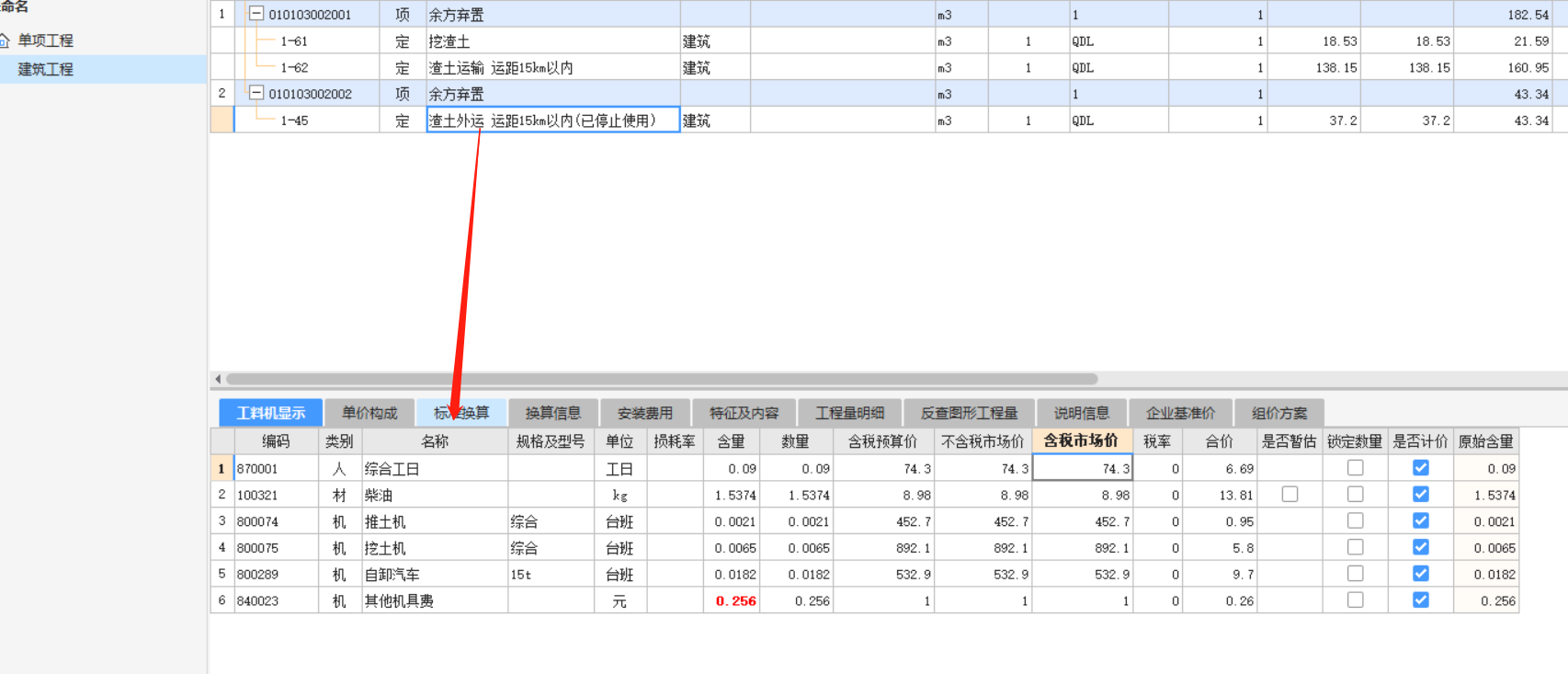This screenshot has width=1568, height=674.
Task: Open the 换算信息 tab
Action: [x=553, y=413]
